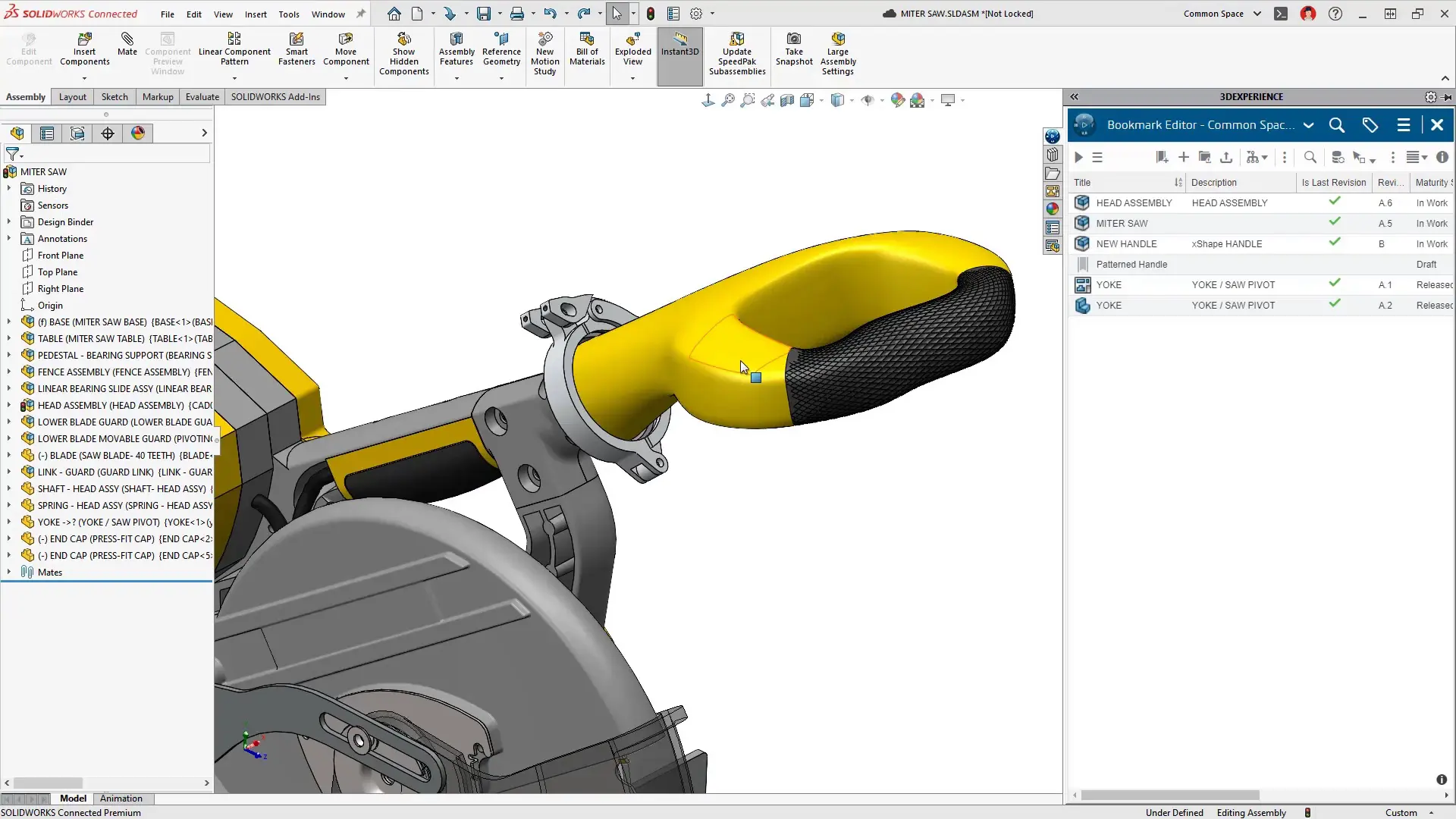Click Update SpeedPak Subassemblies
Image resolution: width=1456 pixels, height=819 pixels.
pyautogui.click(x=737, y=54)
